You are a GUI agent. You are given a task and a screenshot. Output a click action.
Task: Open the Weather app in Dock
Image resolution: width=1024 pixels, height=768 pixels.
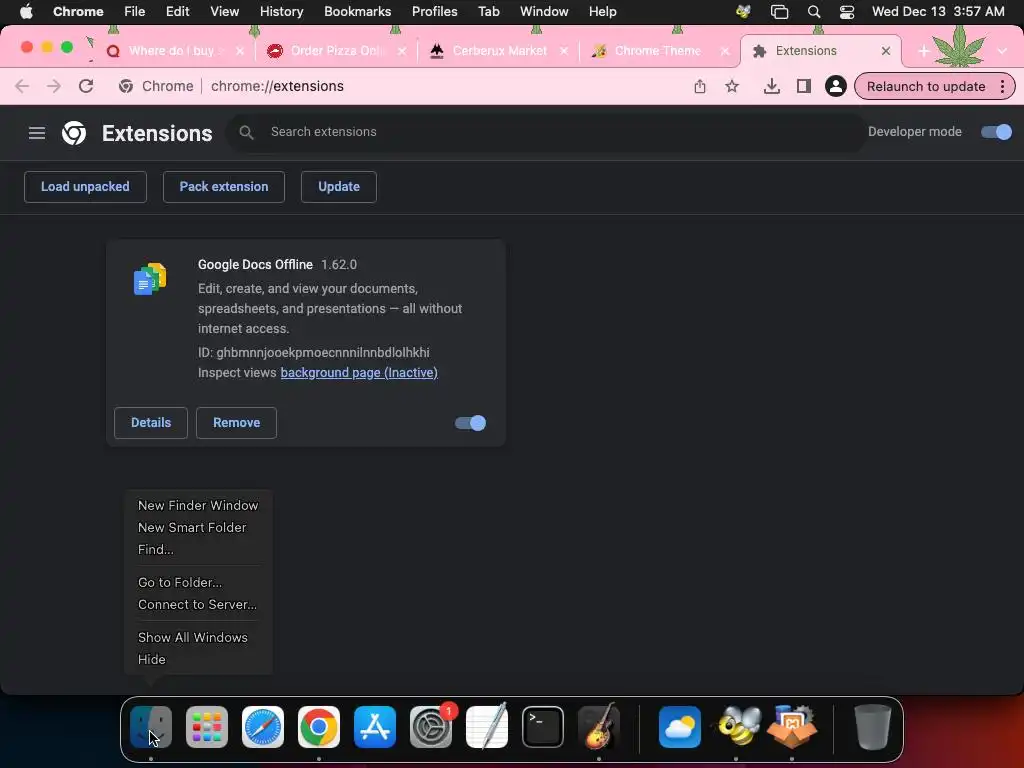pyautogui.click(x=680, y=727)
